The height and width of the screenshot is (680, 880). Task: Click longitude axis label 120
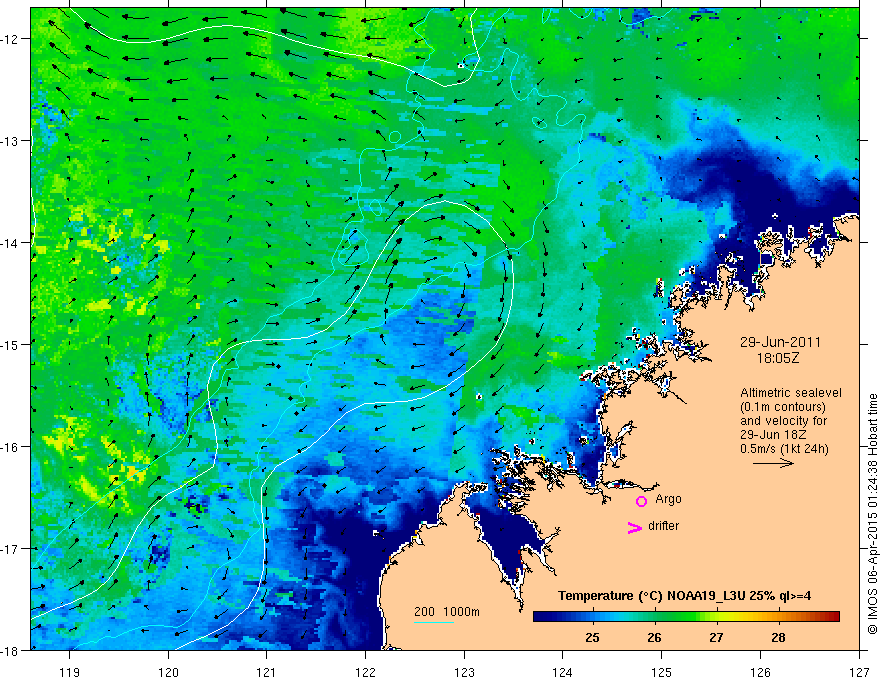point(168,672)
